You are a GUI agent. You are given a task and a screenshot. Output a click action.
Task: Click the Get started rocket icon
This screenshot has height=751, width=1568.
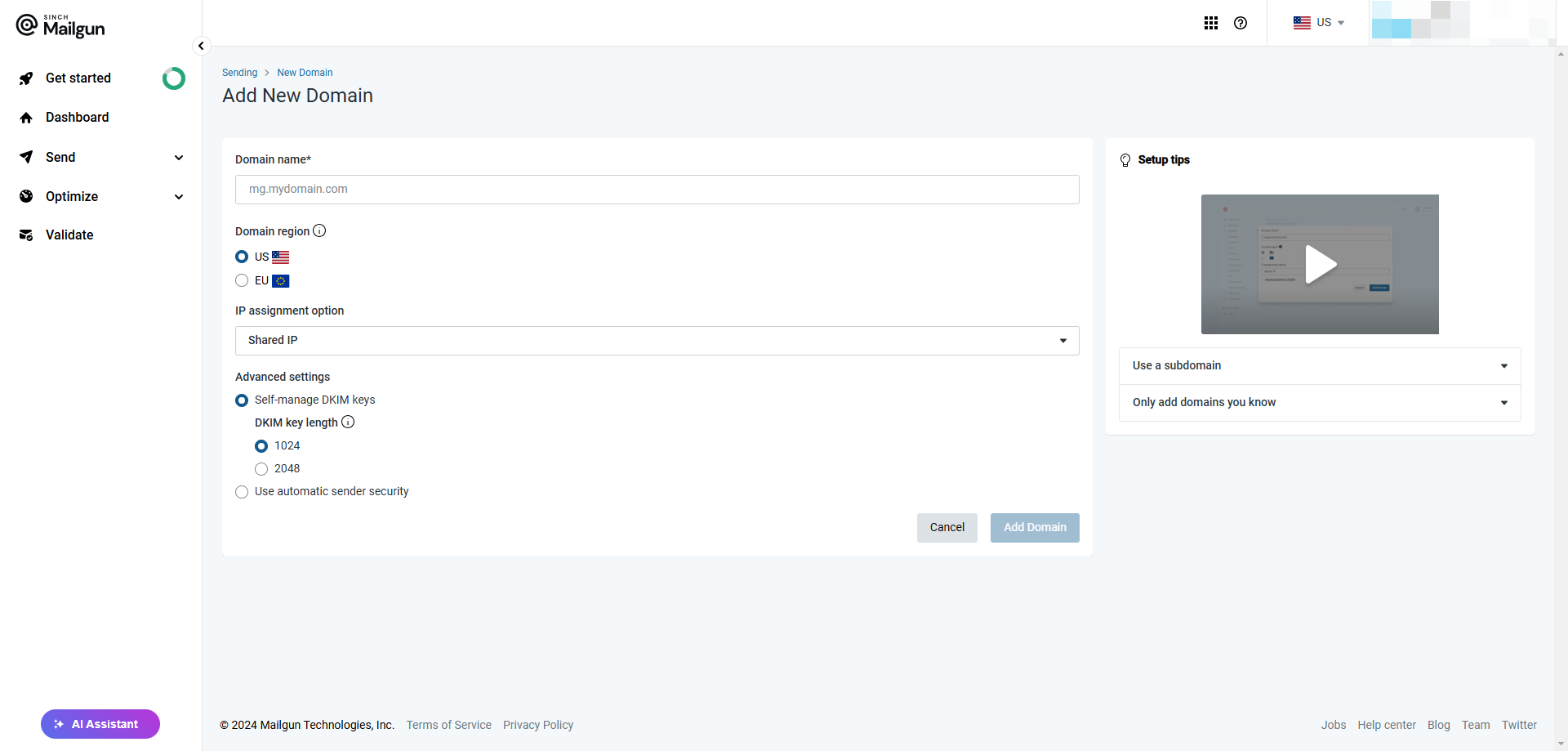coord(26,78)
